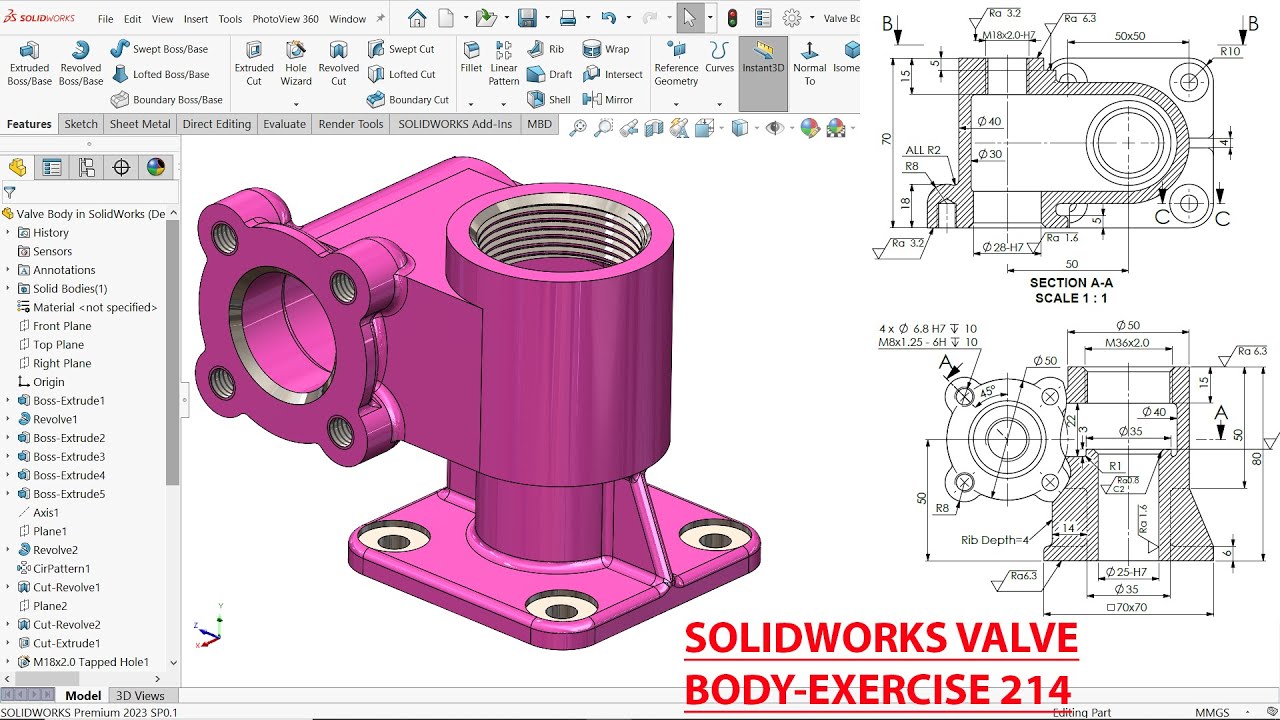Choose the Swept Boss/Base feature
The image size is (1280, 720).
pos(159,49)
